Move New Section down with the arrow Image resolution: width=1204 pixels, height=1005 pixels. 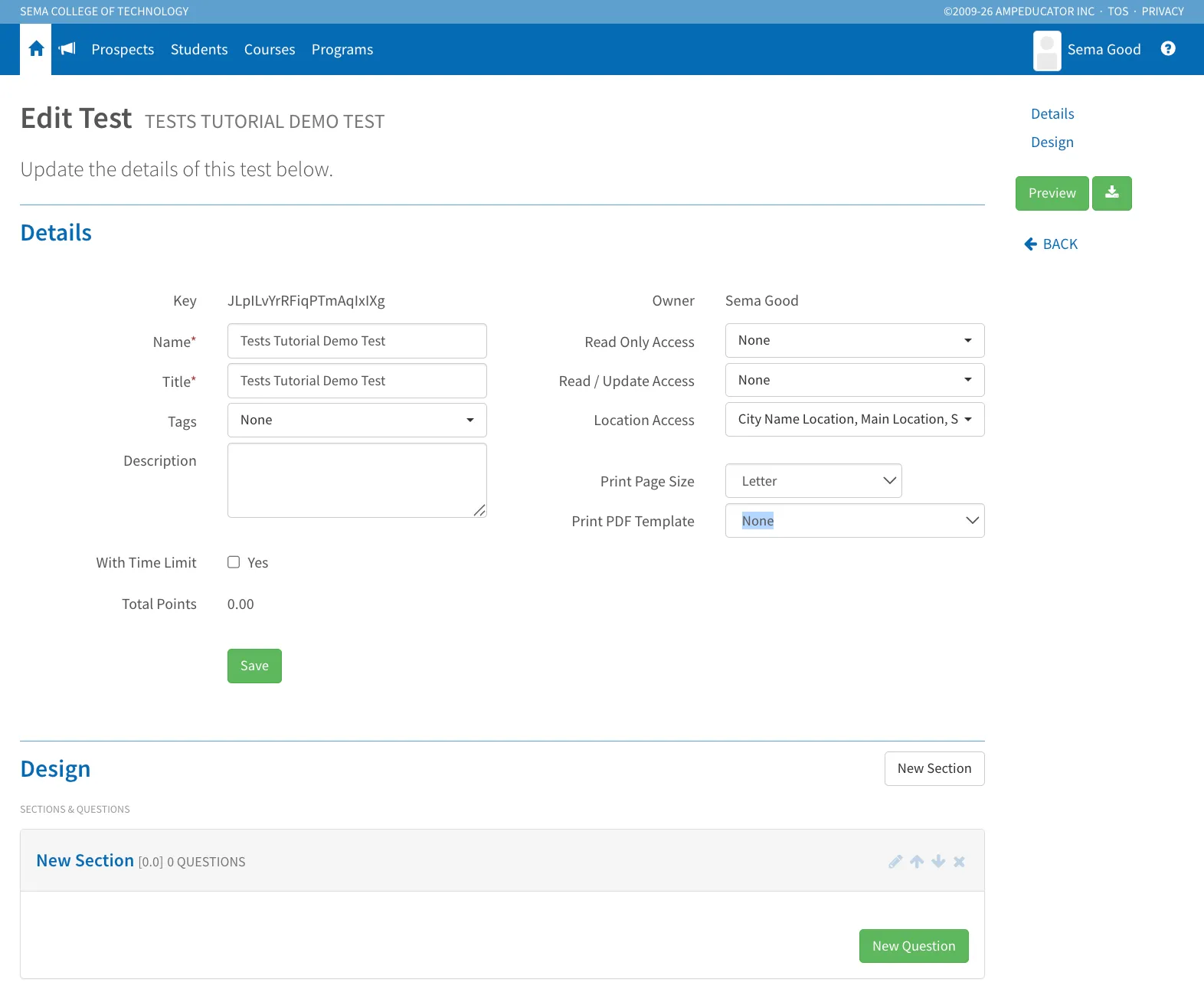coord(938,862)
